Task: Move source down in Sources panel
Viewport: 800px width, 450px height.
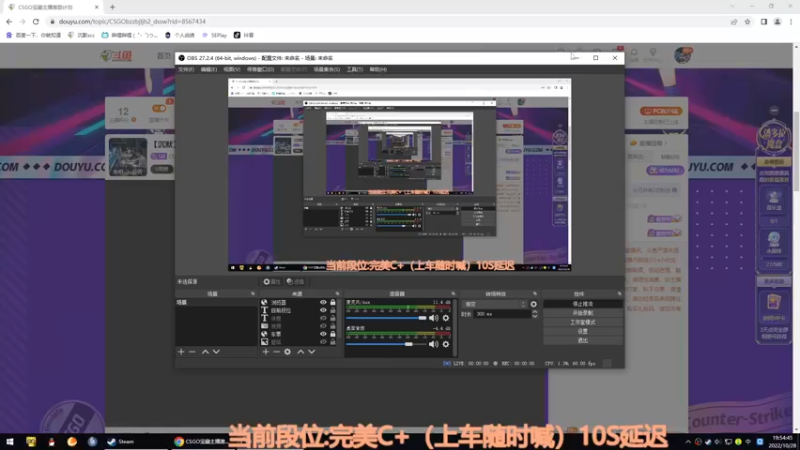Action: [x=312, y=352]
